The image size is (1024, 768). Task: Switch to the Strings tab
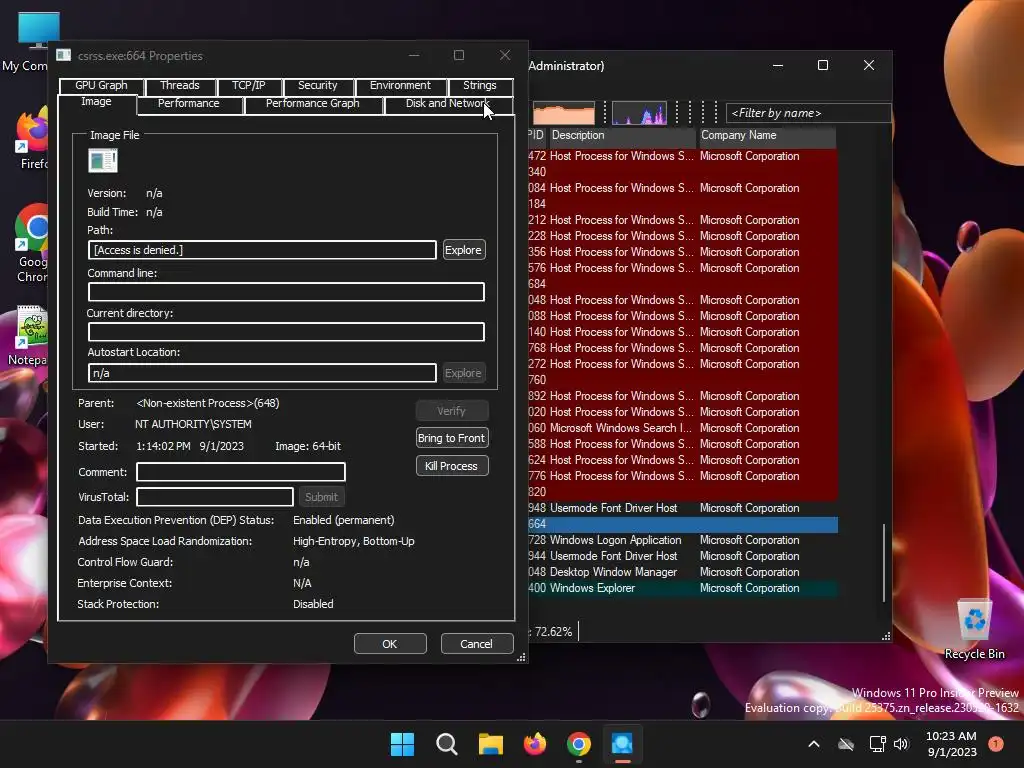(480, 86)
